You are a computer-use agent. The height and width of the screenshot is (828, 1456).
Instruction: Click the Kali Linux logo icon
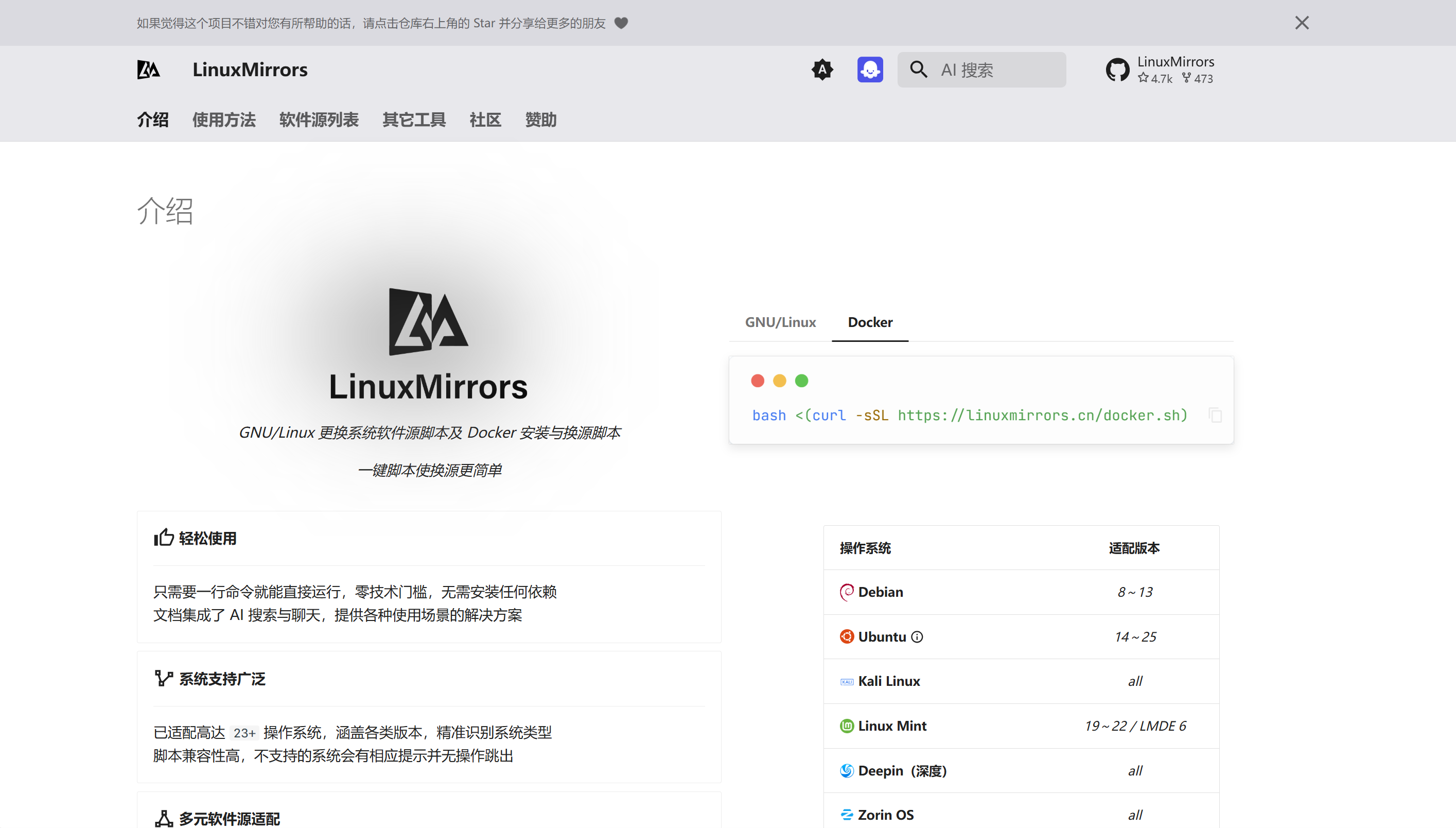click(x=847, y=681)
